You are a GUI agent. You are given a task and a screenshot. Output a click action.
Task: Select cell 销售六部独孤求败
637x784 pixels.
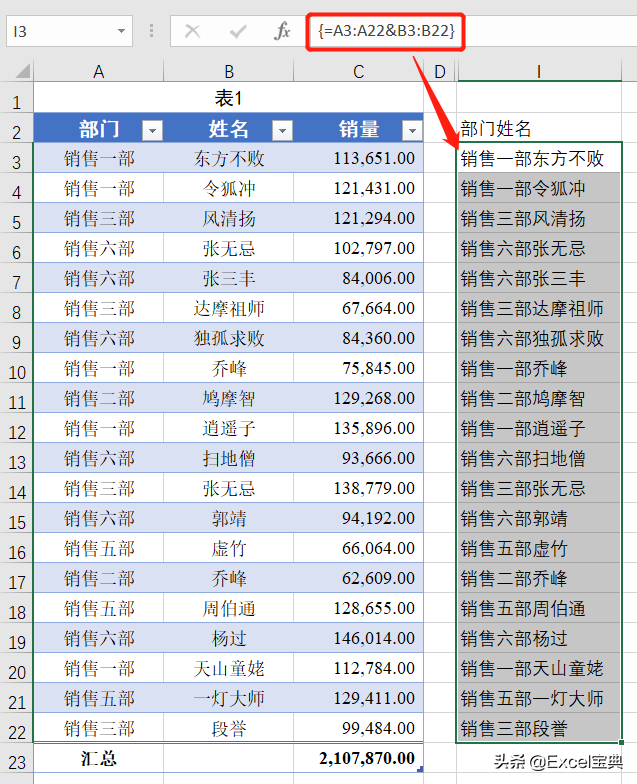539,338
